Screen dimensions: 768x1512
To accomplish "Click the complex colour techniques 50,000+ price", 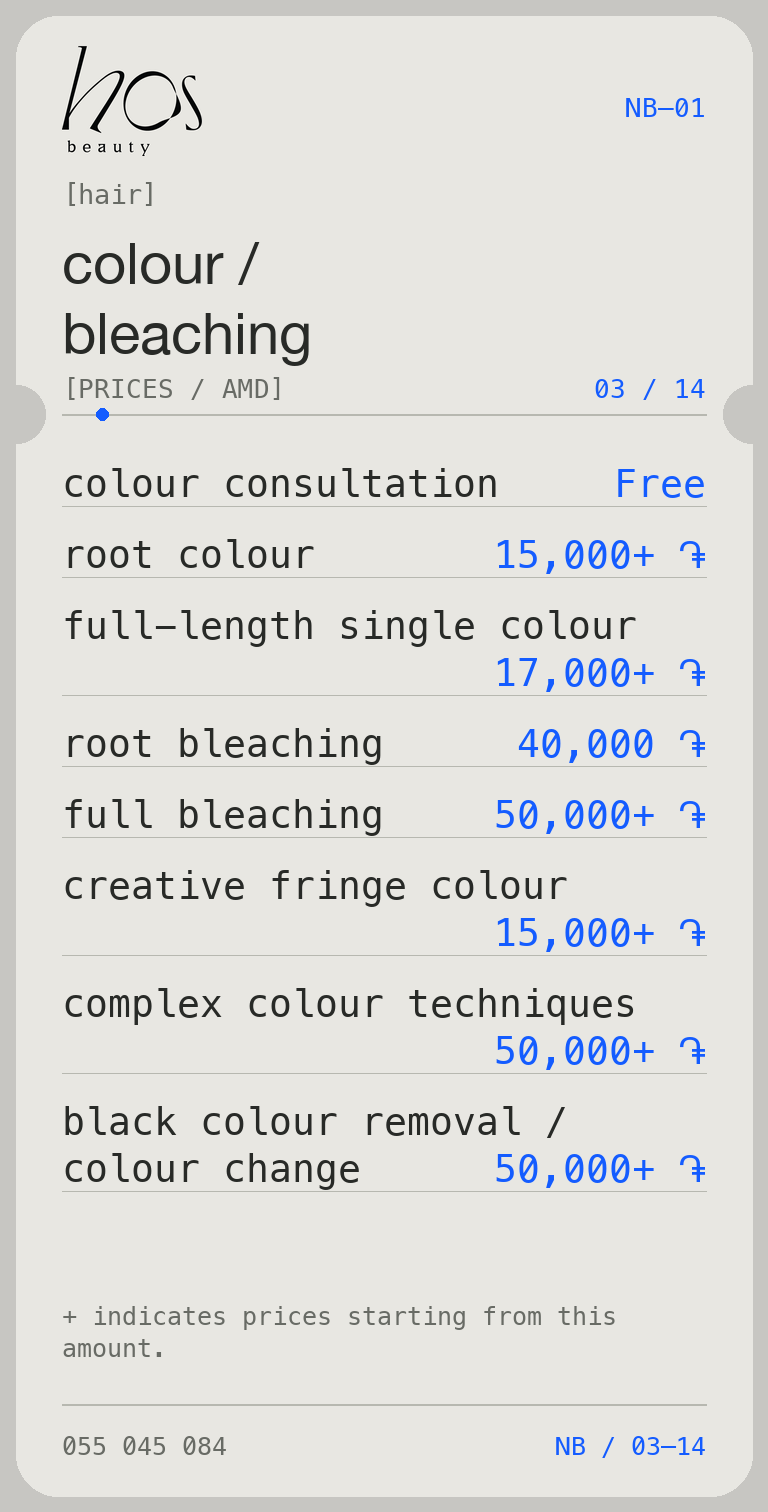I will pos(601,1051).
